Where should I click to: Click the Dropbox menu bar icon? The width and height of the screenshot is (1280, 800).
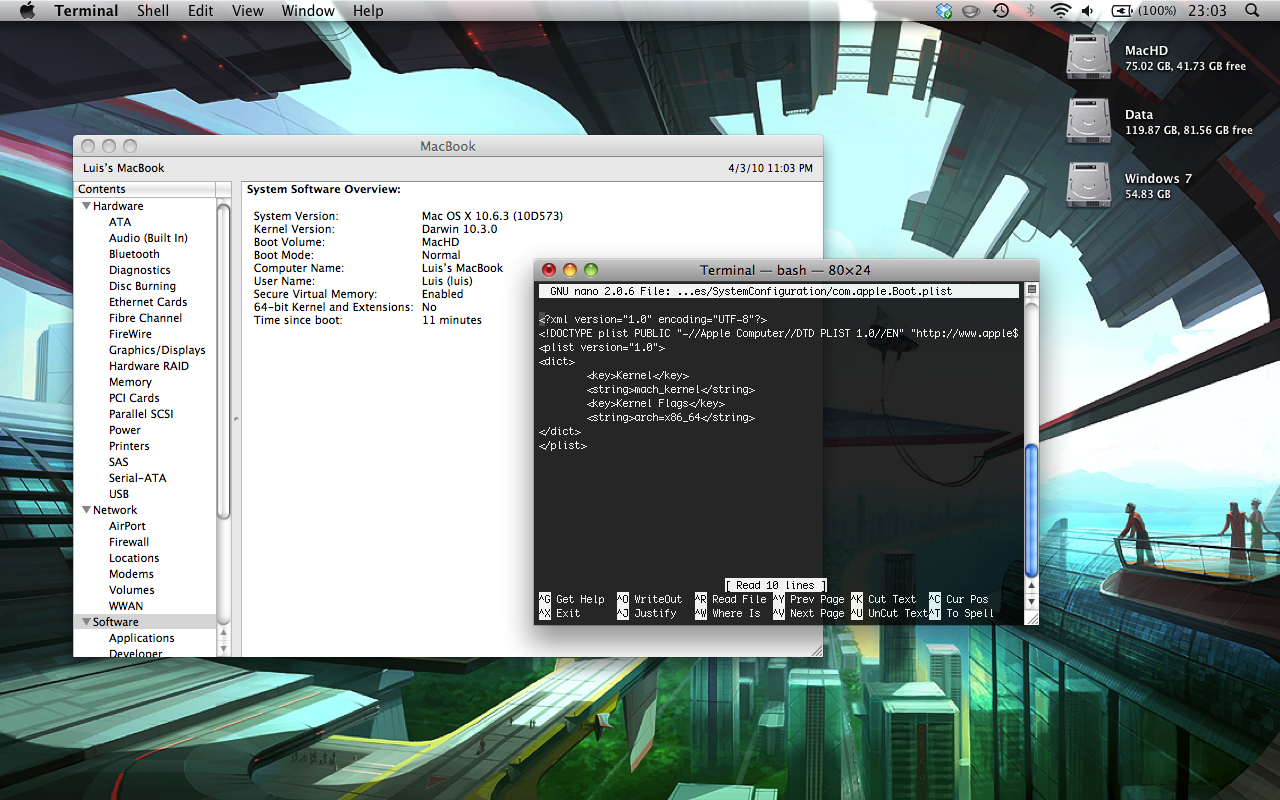click(944, 11)
